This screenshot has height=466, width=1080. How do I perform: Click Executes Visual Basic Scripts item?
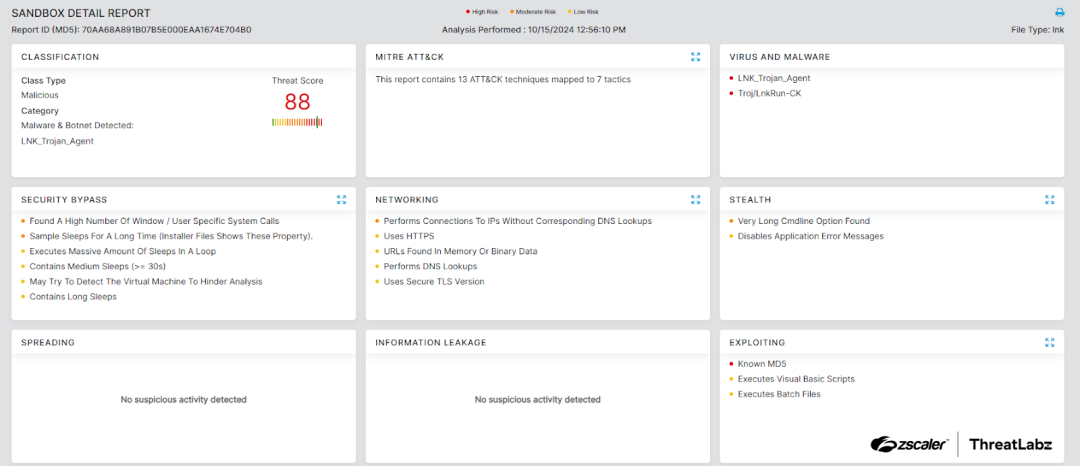(x=796, y=379)
